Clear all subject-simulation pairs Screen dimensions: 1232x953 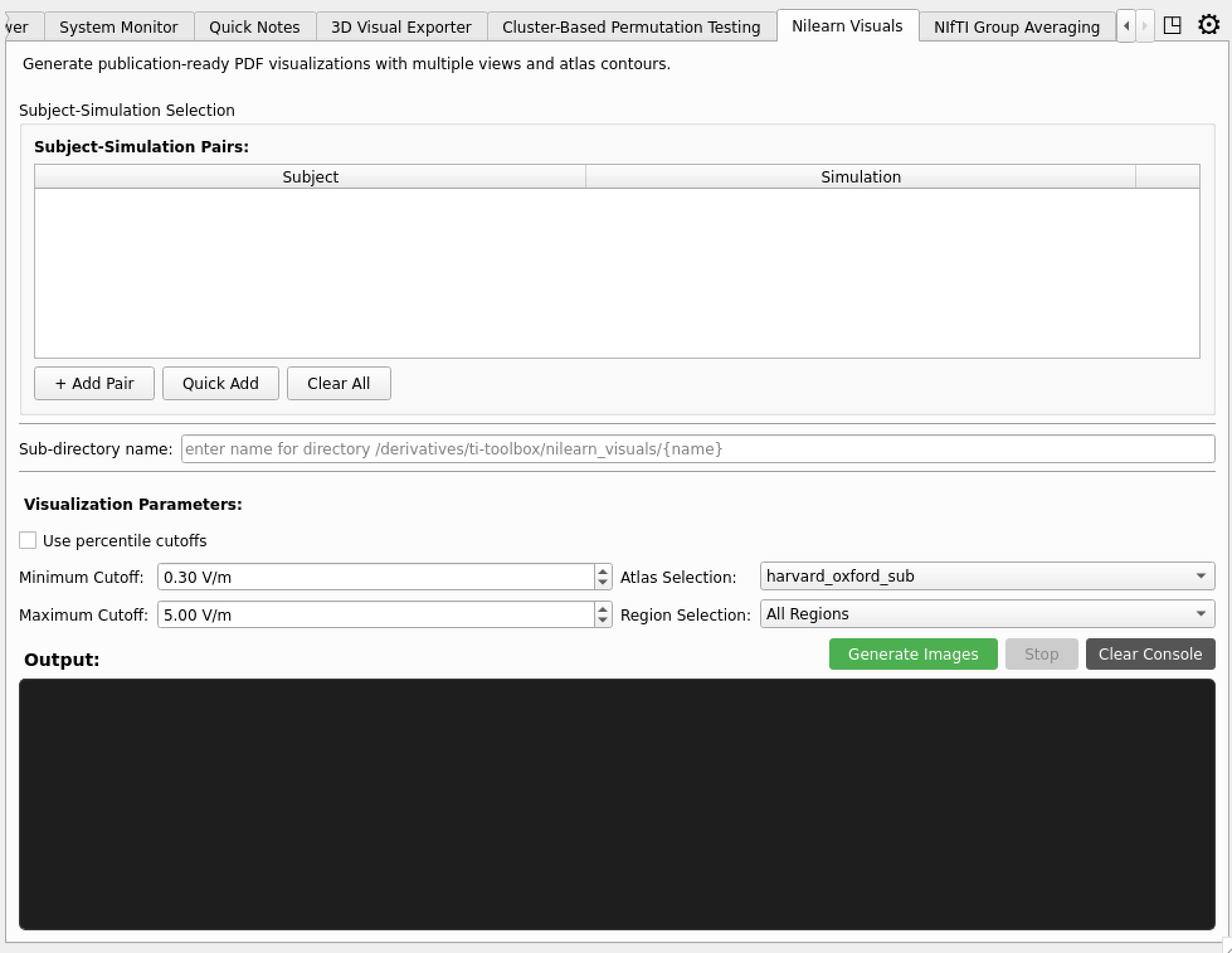[339, 383]
